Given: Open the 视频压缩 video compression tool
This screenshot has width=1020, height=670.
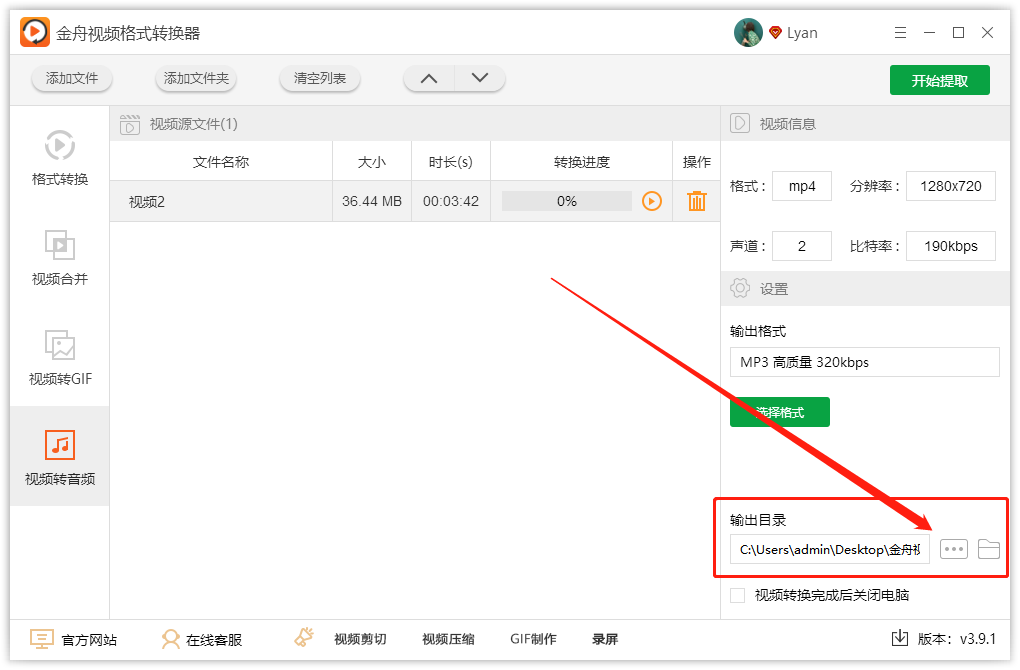Looking at the screenshot, I should pos(448,639).
